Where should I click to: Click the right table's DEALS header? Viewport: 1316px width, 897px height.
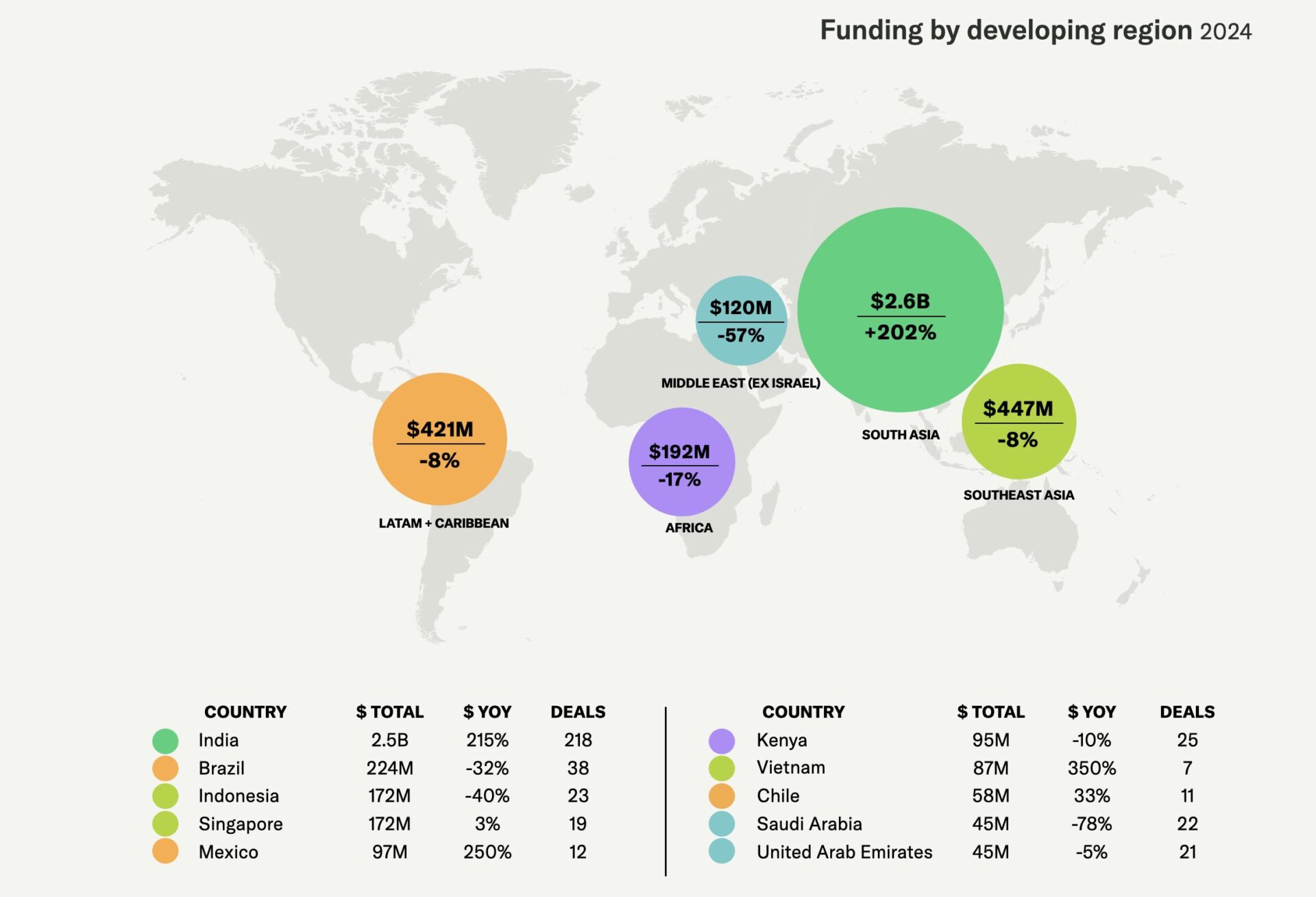(x=1186, y=712)
